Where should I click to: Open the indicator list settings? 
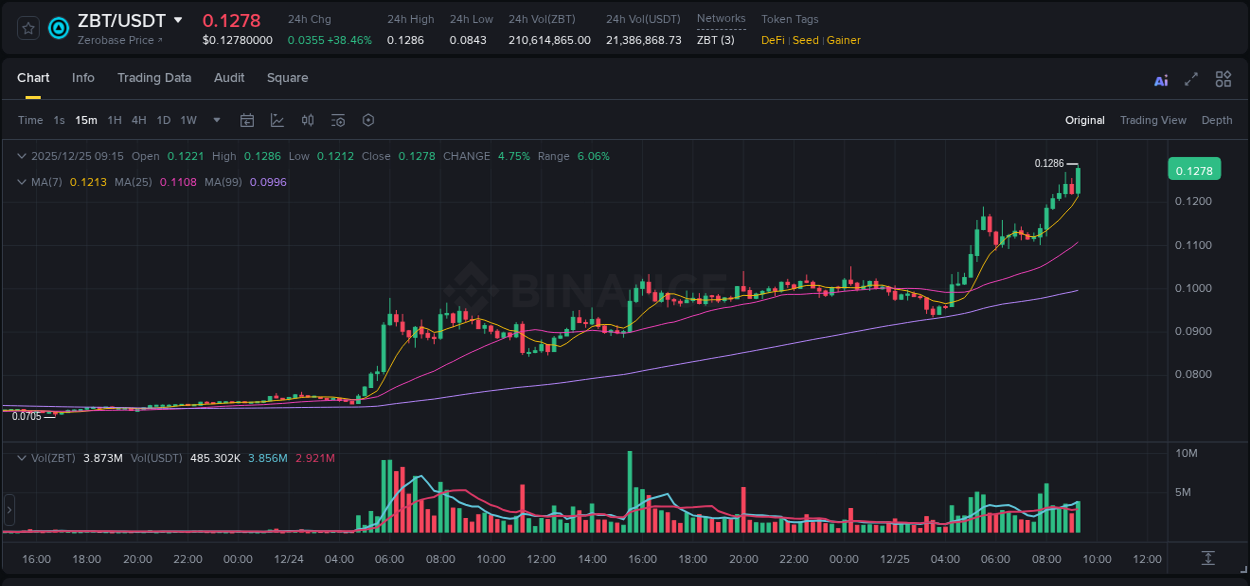(x=338, y=120)
